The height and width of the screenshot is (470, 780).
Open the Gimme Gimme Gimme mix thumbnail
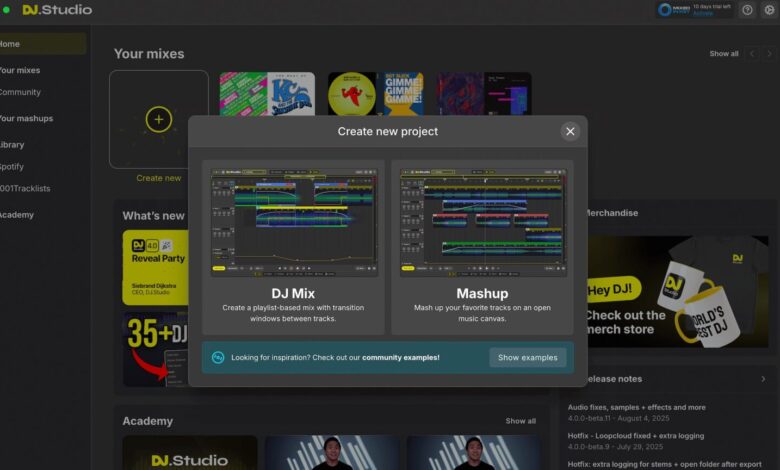[376, 94]
